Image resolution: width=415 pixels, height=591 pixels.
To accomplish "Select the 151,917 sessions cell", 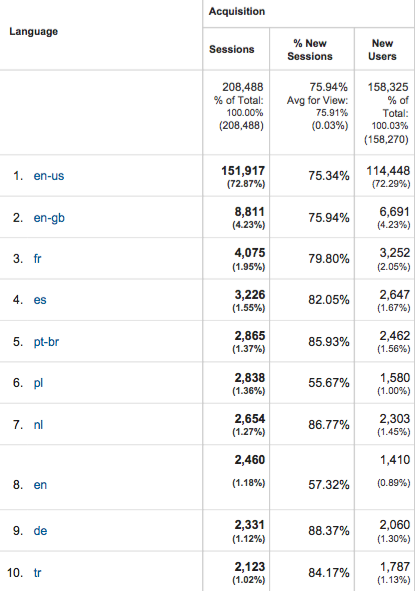I will click(243, 171).
